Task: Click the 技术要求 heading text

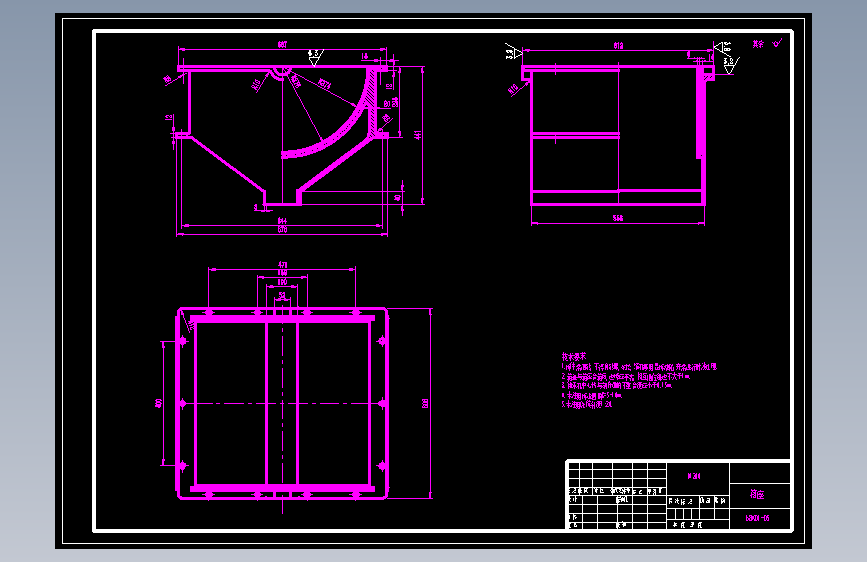Action: 573,357
